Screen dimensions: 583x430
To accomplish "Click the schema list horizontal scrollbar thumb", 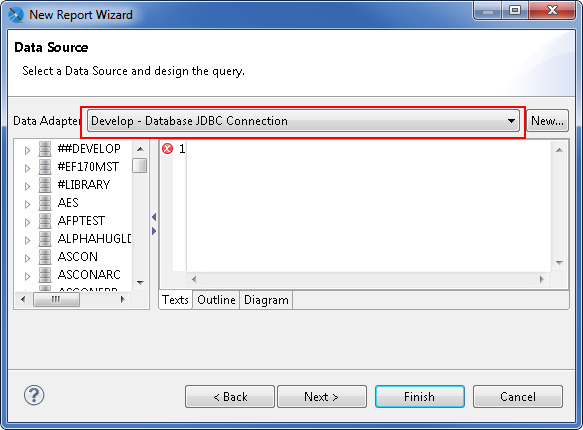I will pos(56,299).
